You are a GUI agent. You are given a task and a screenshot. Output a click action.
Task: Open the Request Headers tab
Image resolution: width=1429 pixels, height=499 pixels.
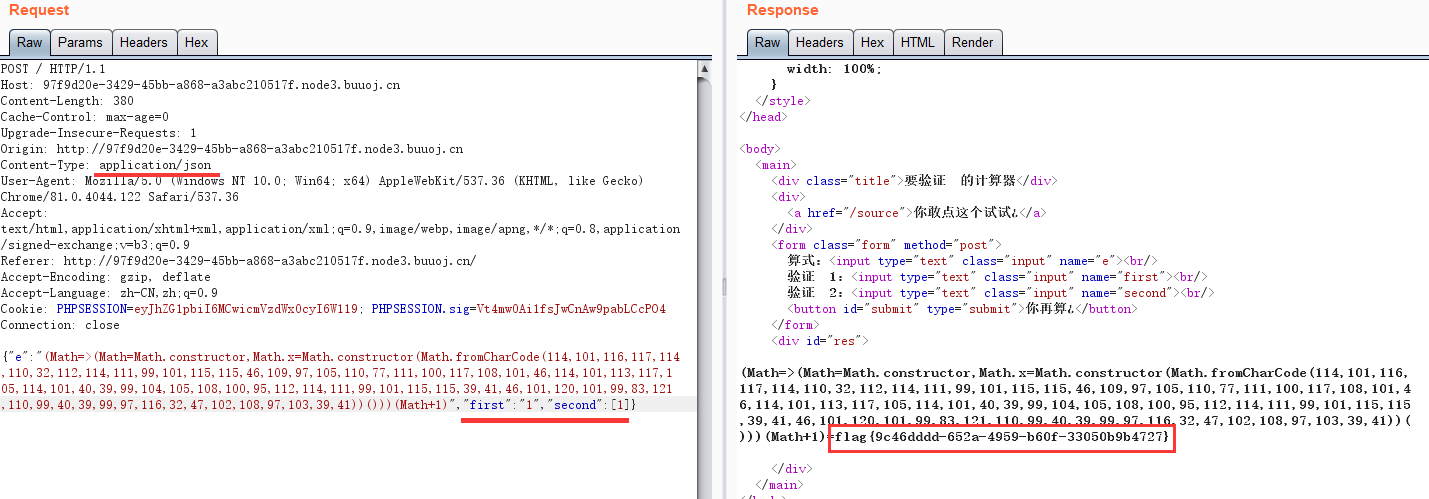coord(144,42)
